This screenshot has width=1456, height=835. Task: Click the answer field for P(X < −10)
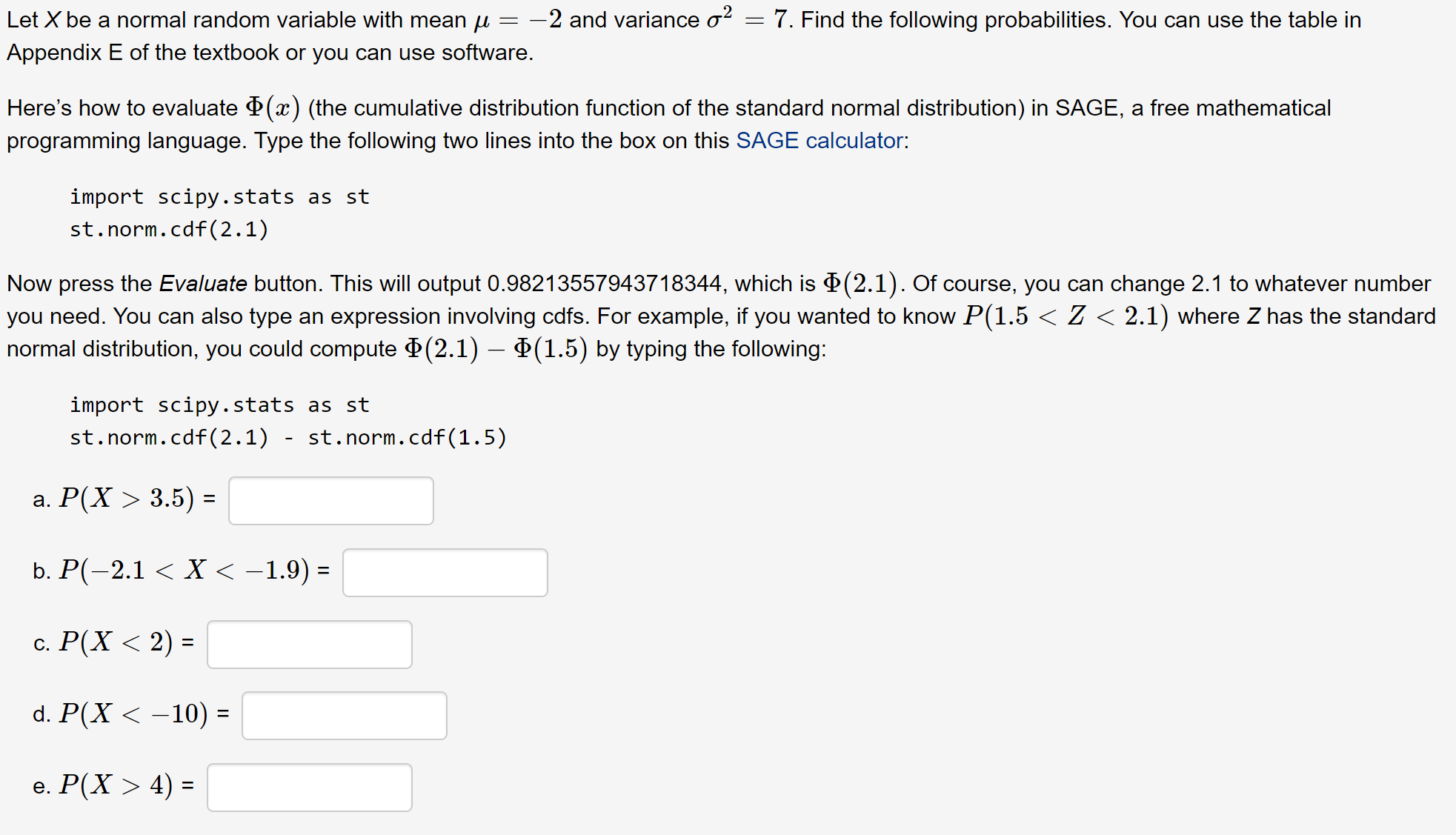click(345, 716)
